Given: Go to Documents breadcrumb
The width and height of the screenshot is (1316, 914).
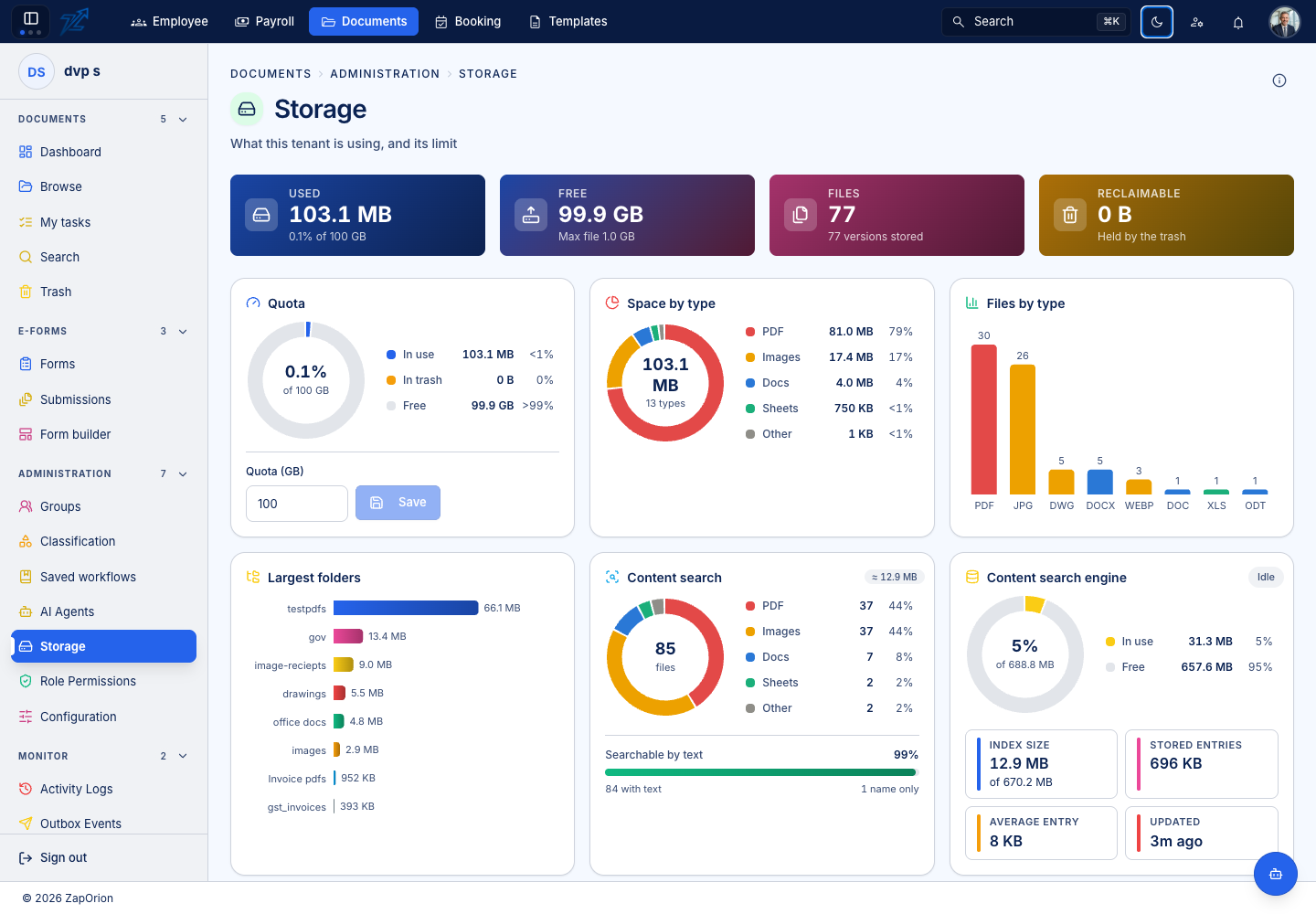Looking at the screenshot, I should (x=271, y=74).
